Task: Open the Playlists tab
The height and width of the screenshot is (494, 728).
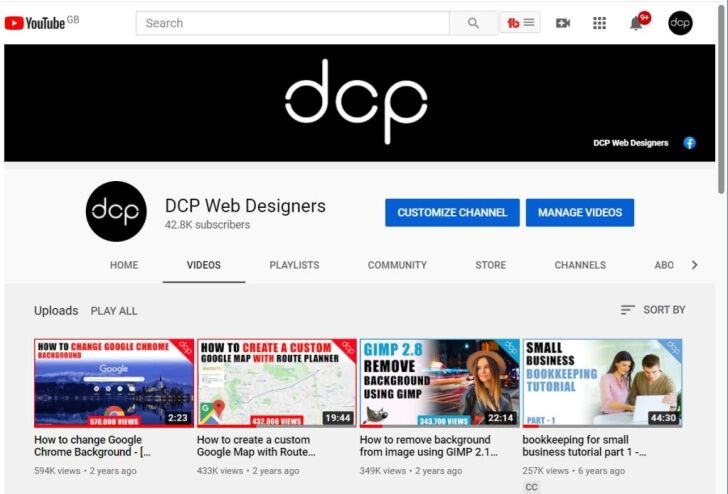Action: pyautogui.click(x=294, y=265)
